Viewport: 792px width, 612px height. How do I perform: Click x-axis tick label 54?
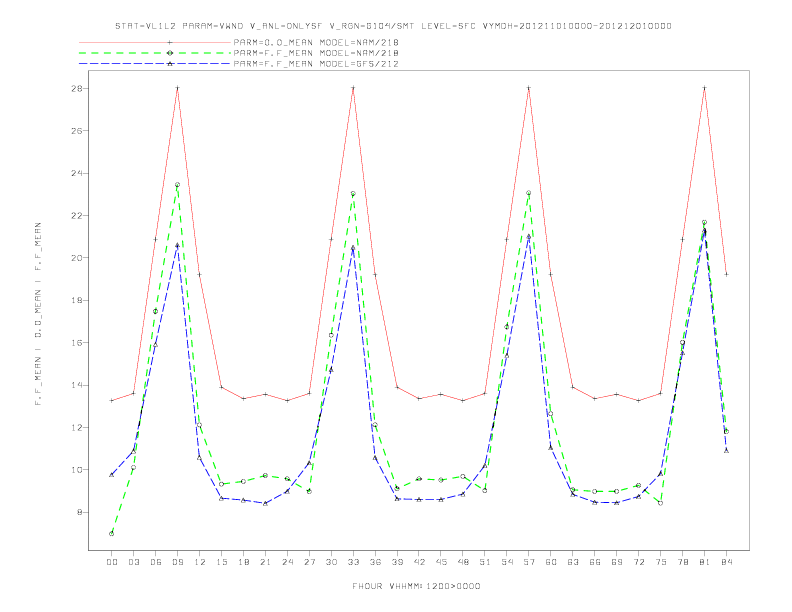pos(507,562)
